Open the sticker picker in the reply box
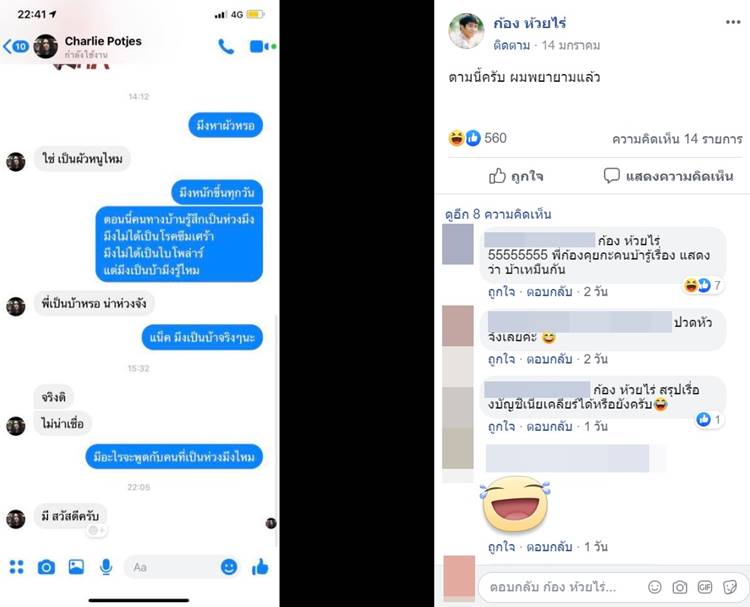This screenshot has height=607, width=750. [x=730, y=587]
